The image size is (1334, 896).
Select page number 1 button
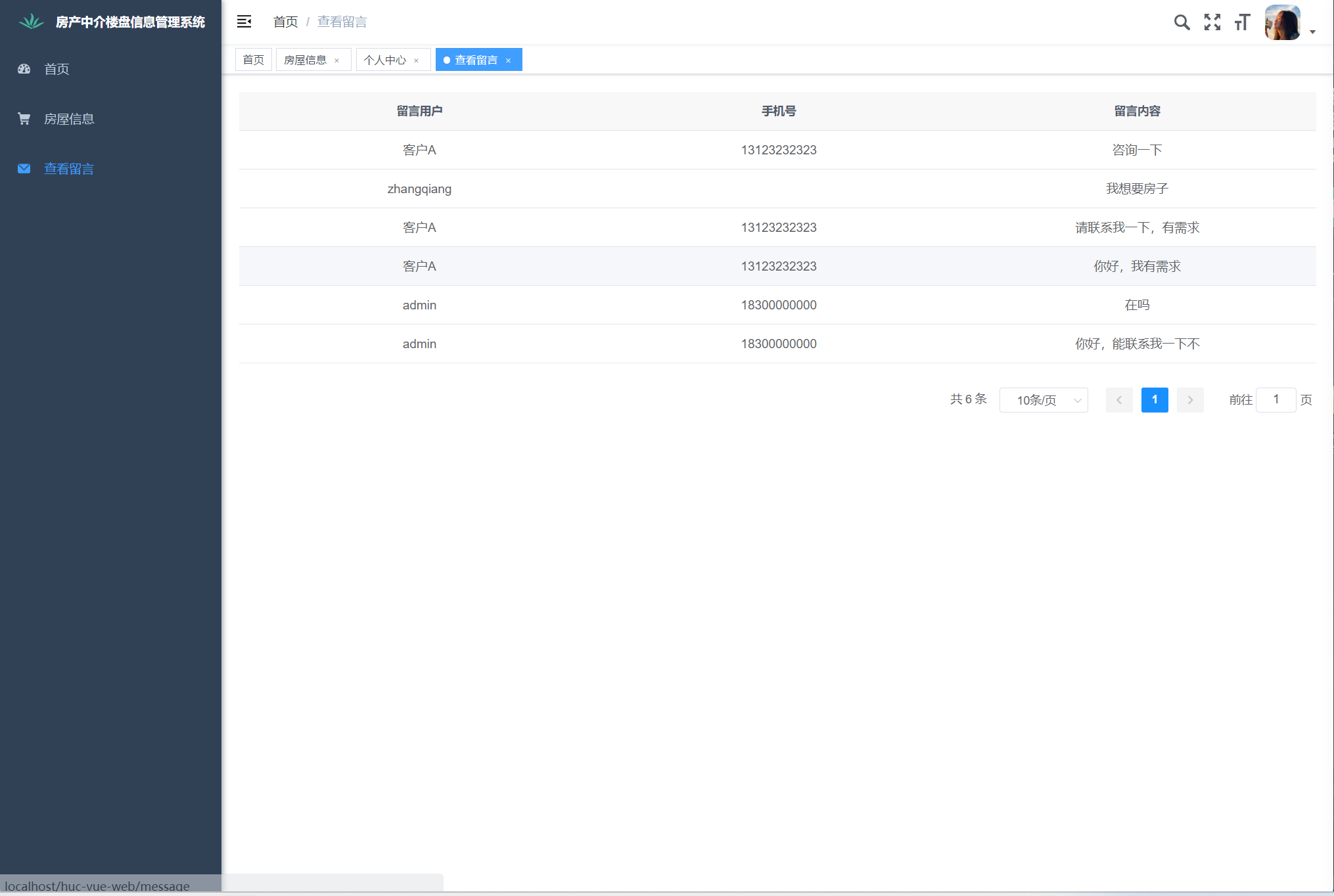click(x=1155, y=400)
